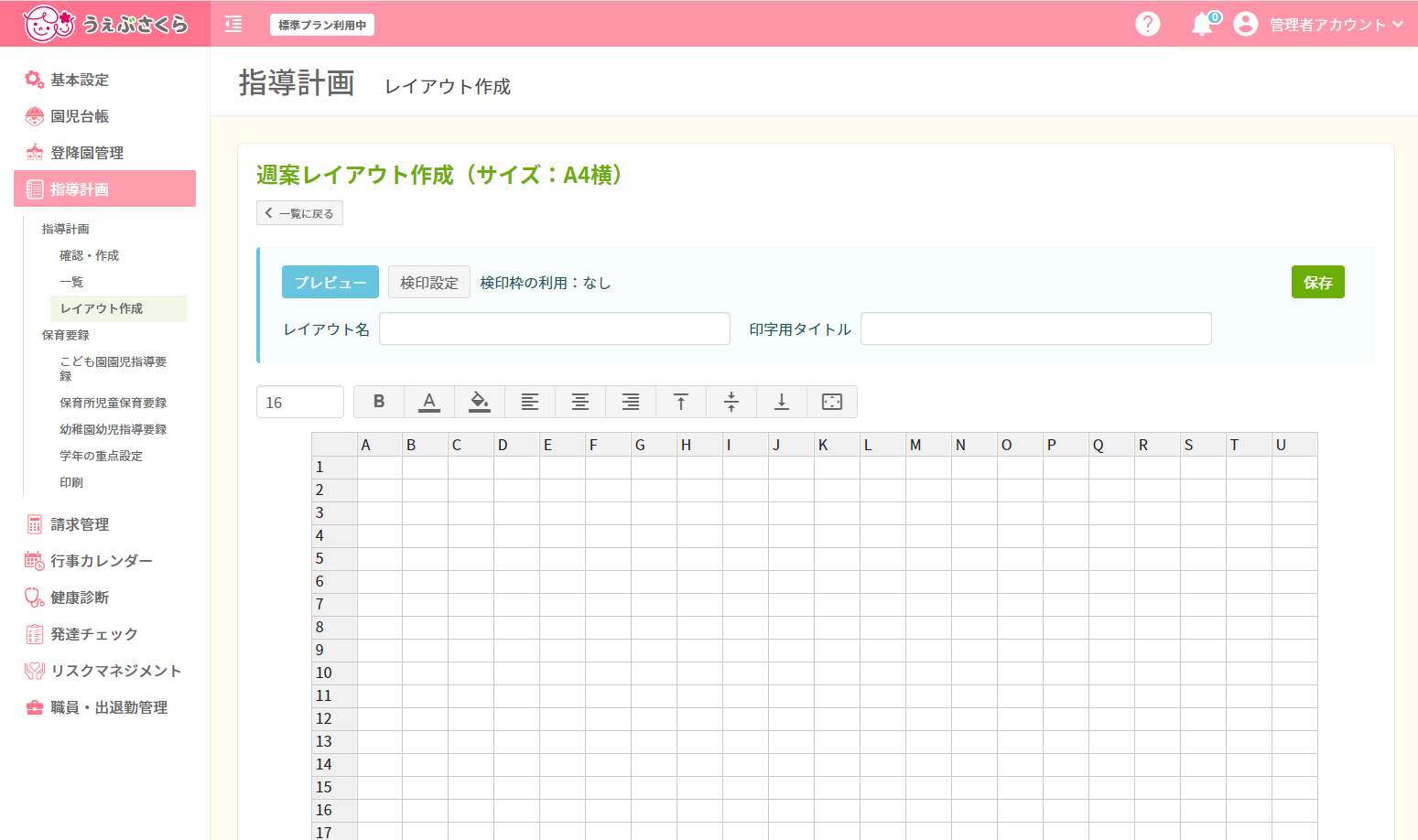The width and height of the screenshot is (1418, 840).
Task: Focus the 印字用タイトル input field
Action: click(1036, 328)
